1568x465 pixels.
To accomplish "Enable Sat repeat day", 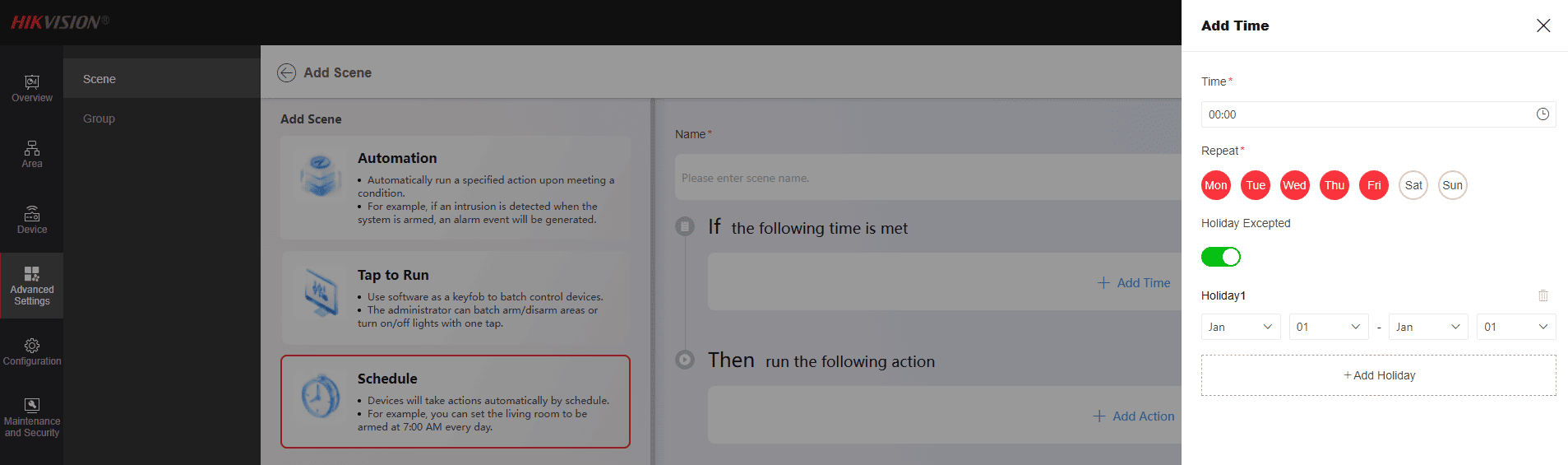I will coord(1413,185).
